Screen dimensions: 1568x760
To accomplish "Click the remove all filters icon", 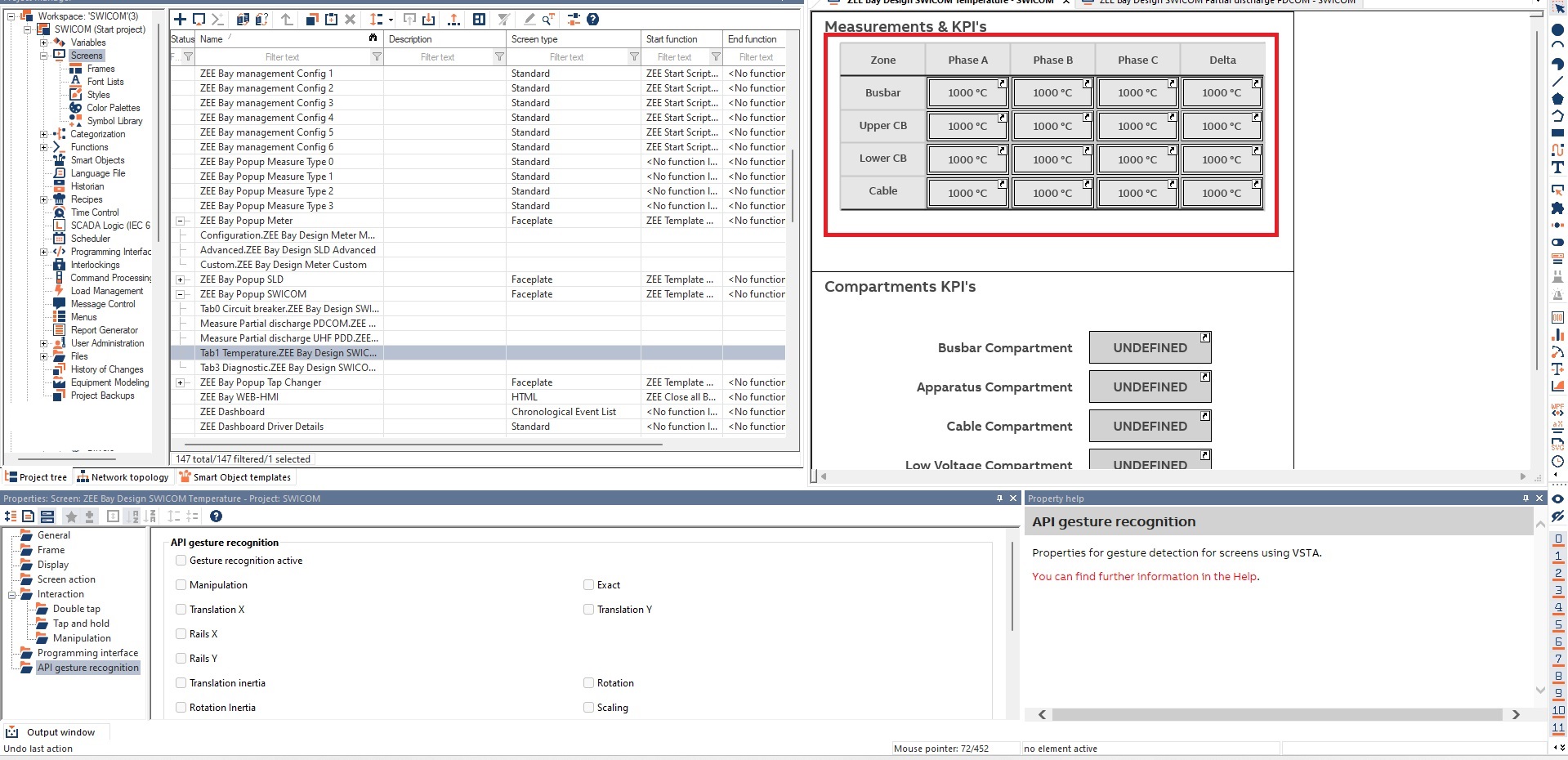I will pyautogui.click(x=504, y=19).
